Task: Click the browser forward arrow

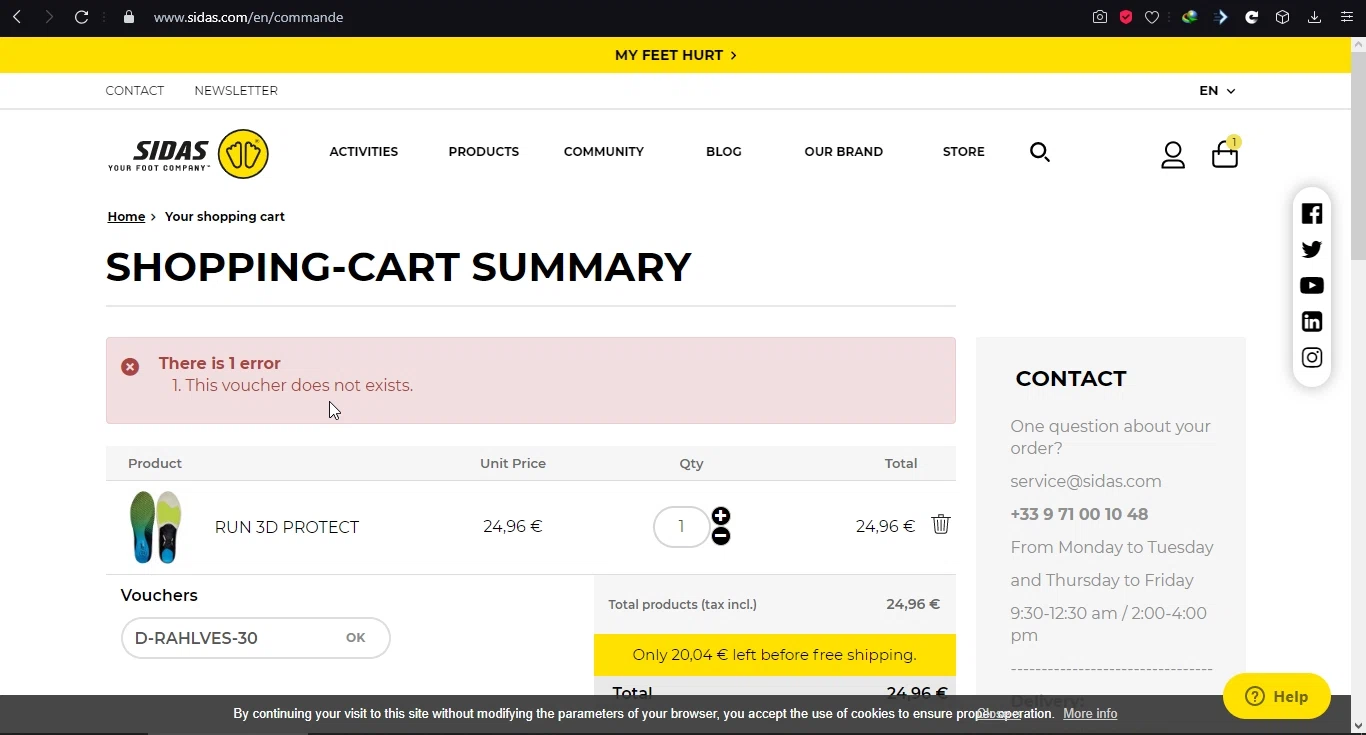Action: [x=48, y=17]
